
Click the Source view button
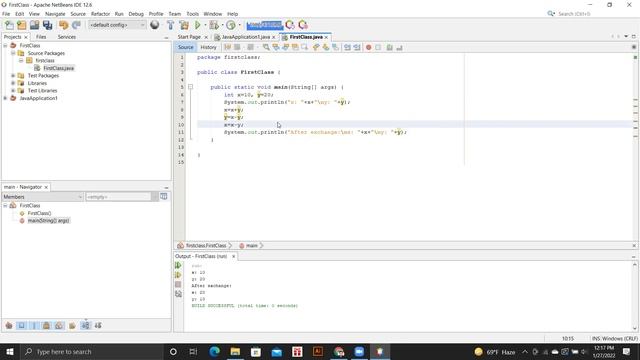coord(185,47)
